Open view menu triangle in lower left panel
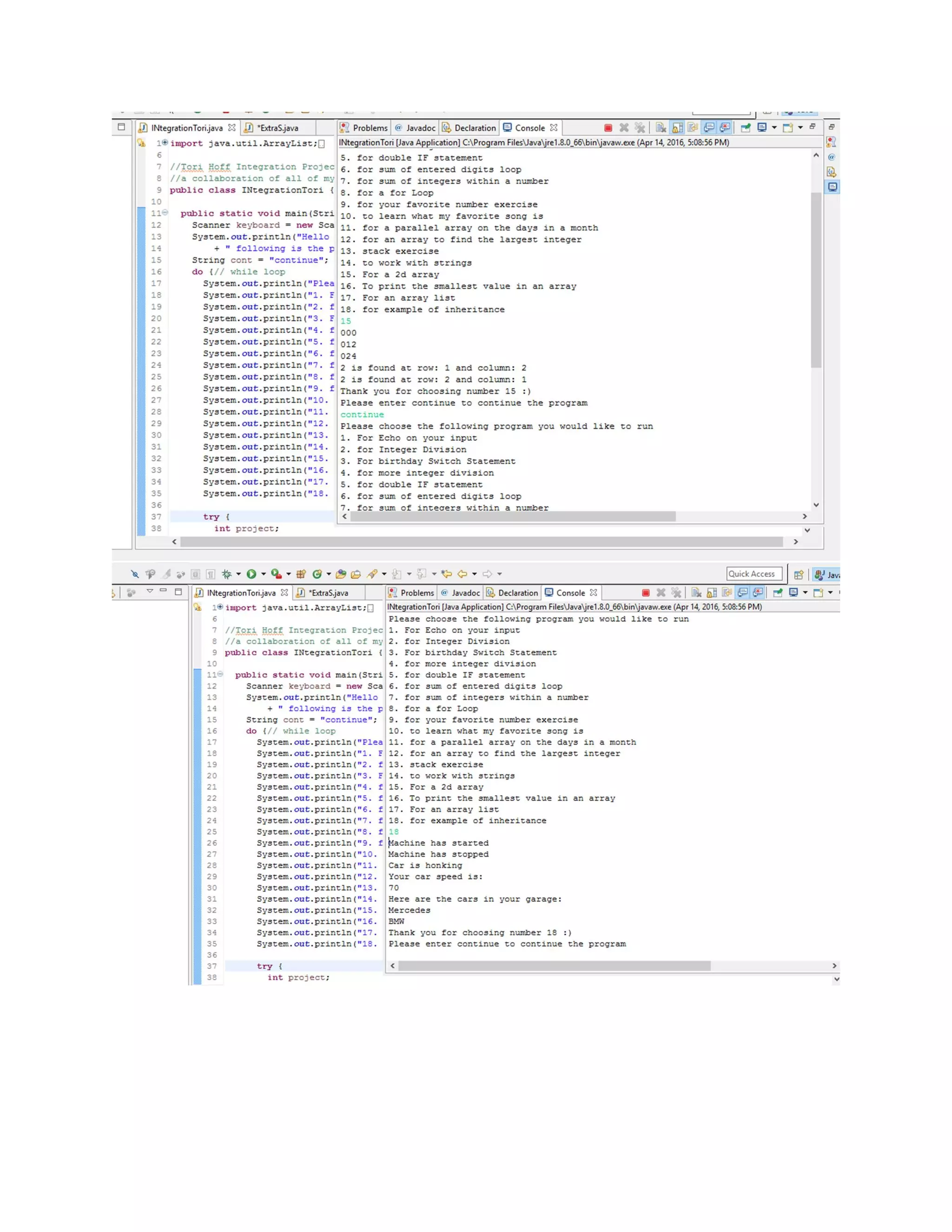Image resolution: width=952 pixels, height=1232 pixels. 150,590
